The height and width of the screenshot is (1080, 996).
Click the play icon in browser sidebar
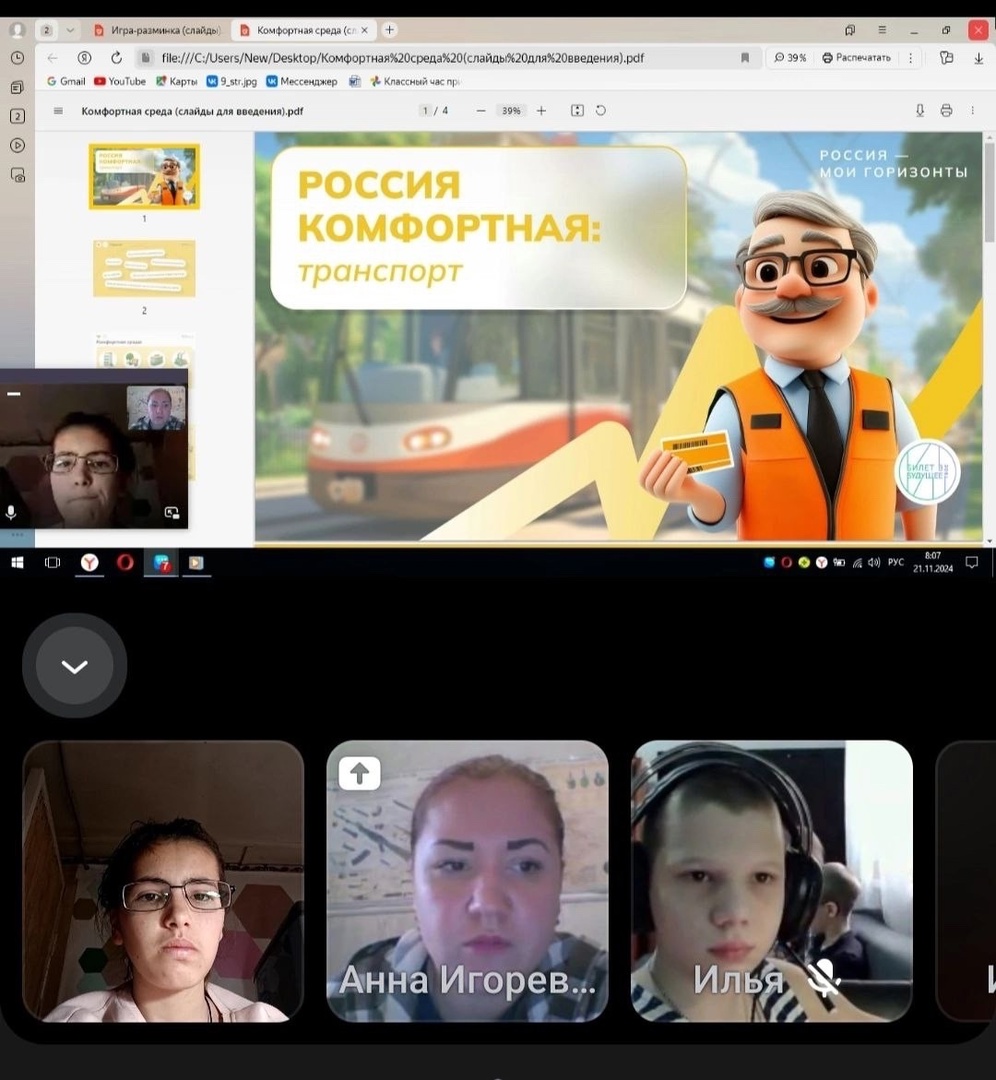pyautogui.click(x=17, y=145)
